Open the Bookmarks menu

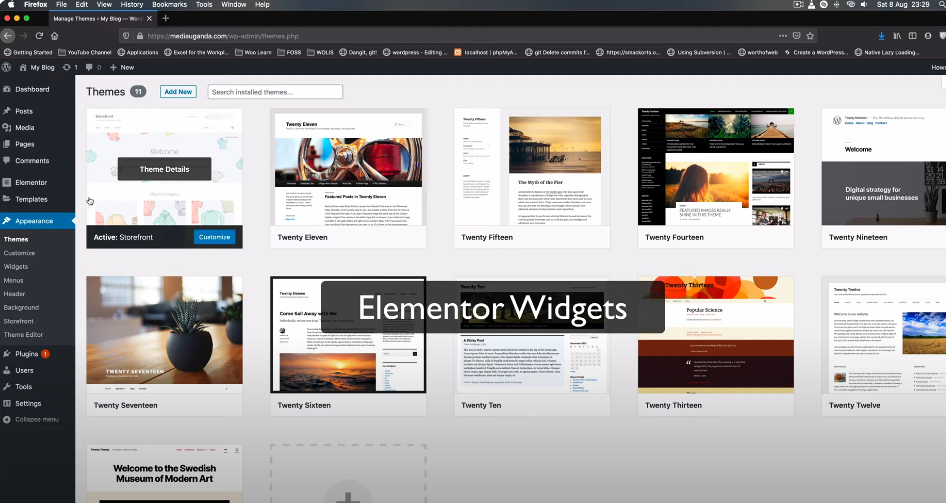(170, 4)
